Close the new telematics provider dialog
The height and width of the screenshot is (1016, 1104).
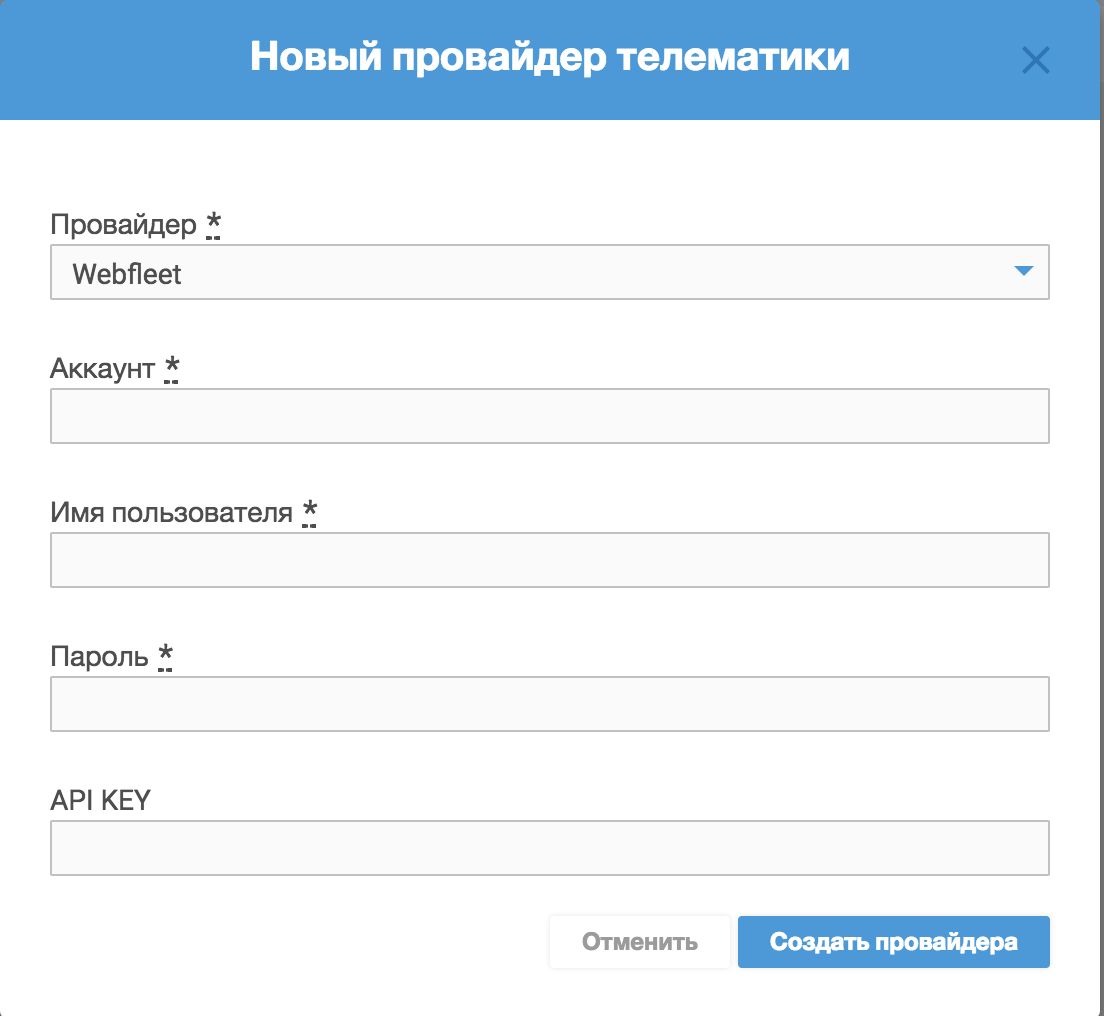[1035, 61]
